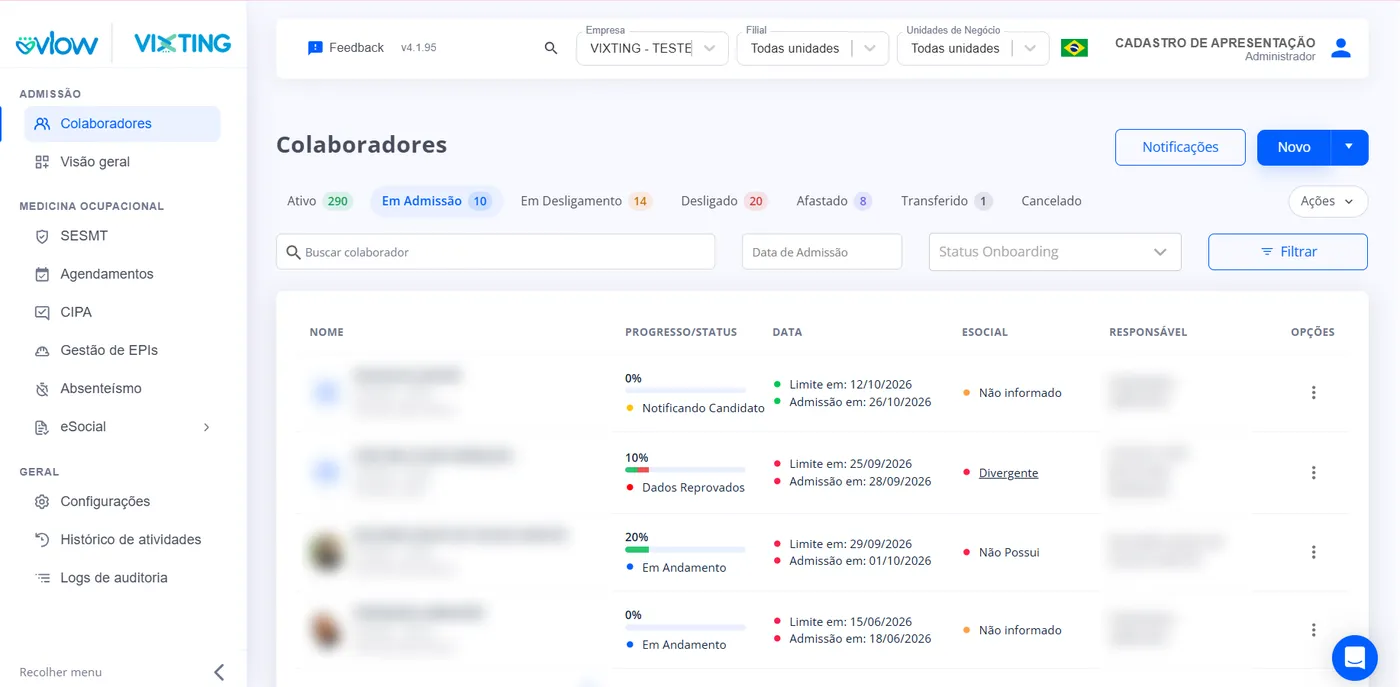
Task: Open options for row with limit 29/09/2026
Action: click(x=1313, y=552)
